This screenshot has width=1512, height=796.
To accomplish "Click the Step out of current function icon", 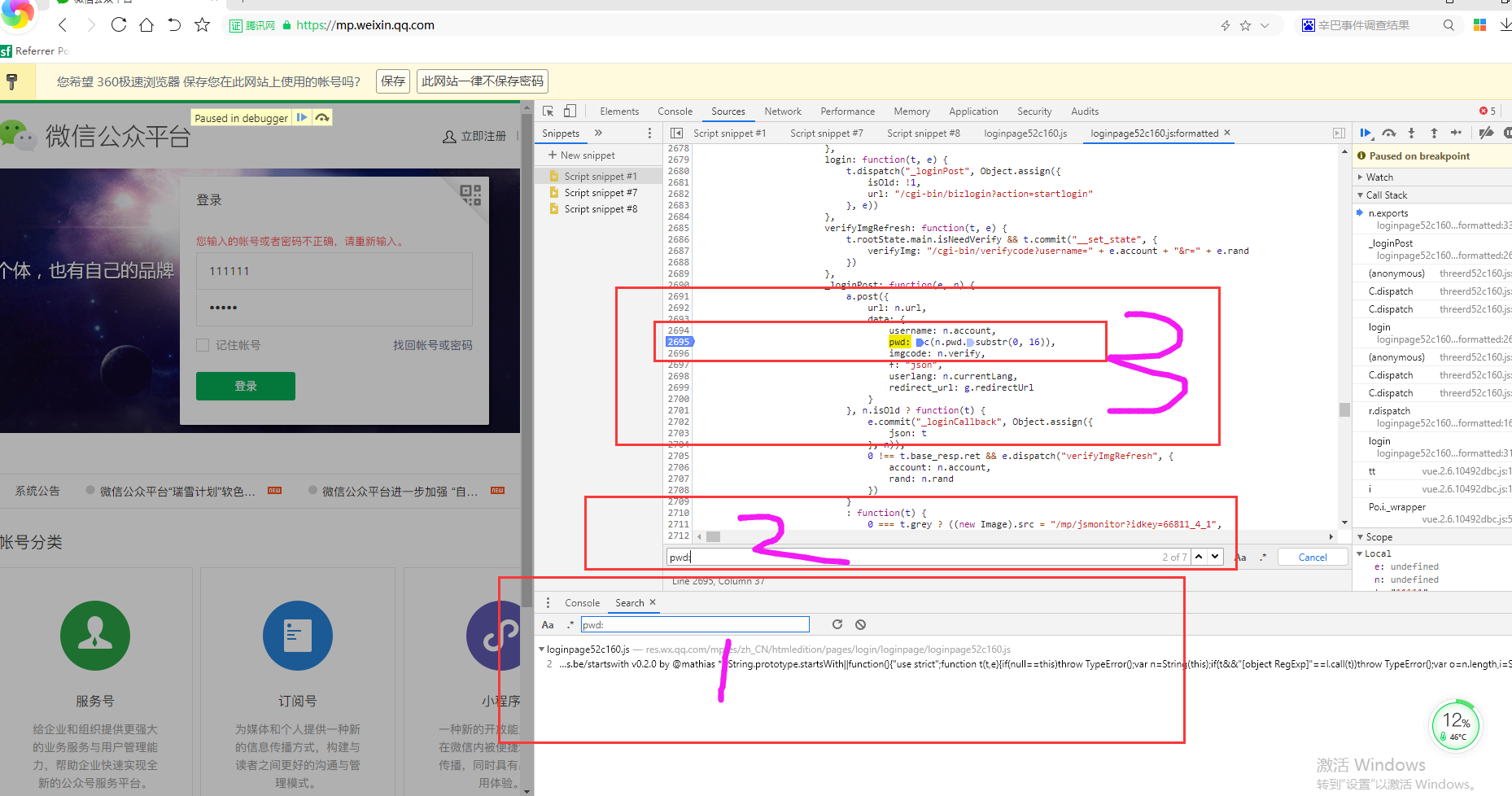I will (x=1434, y=133).
